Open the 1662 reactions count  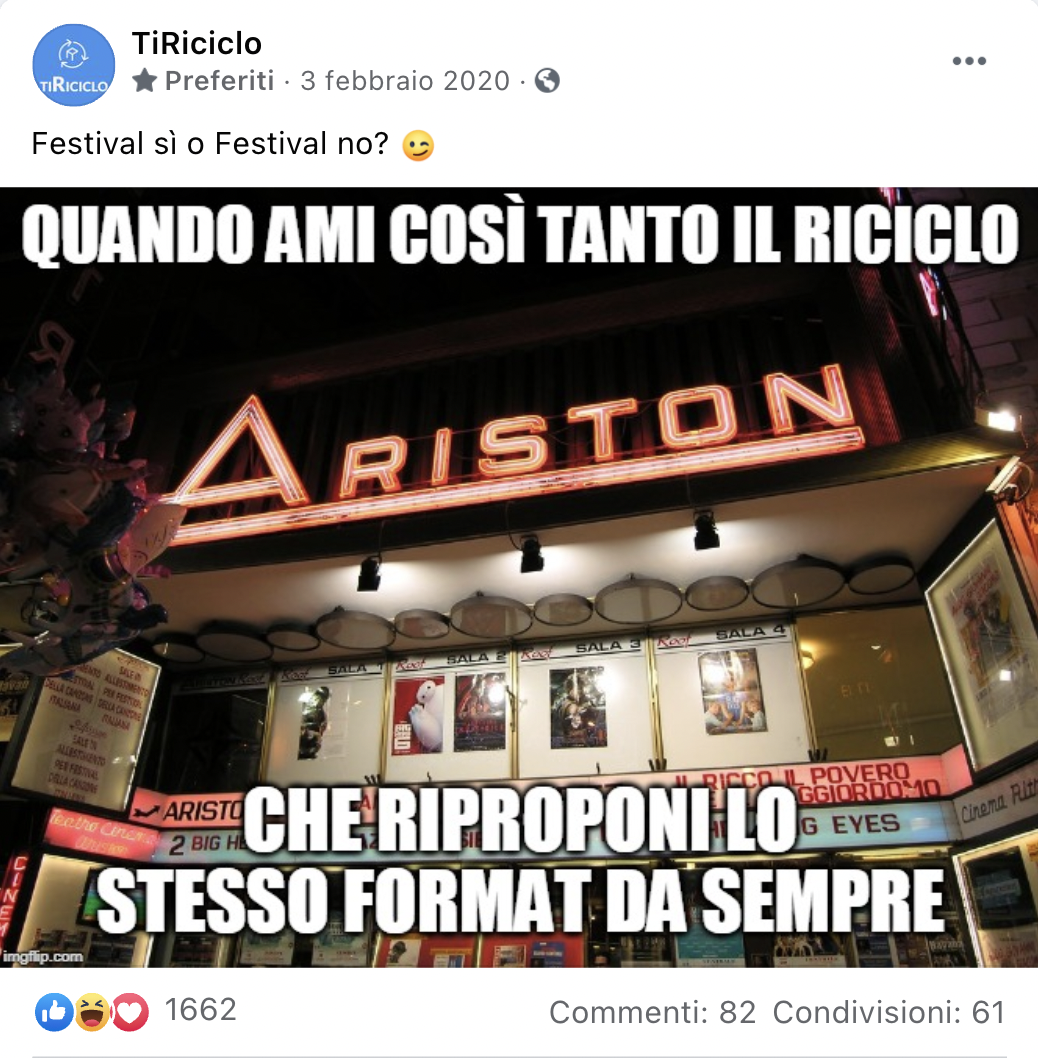pyautogui.click(x=201, y=1010)
